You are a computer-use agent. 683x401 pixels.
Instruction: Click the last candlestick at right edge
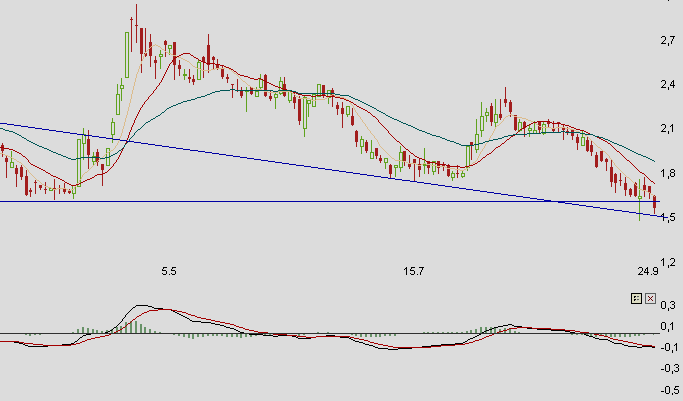[x=655, y=204]
